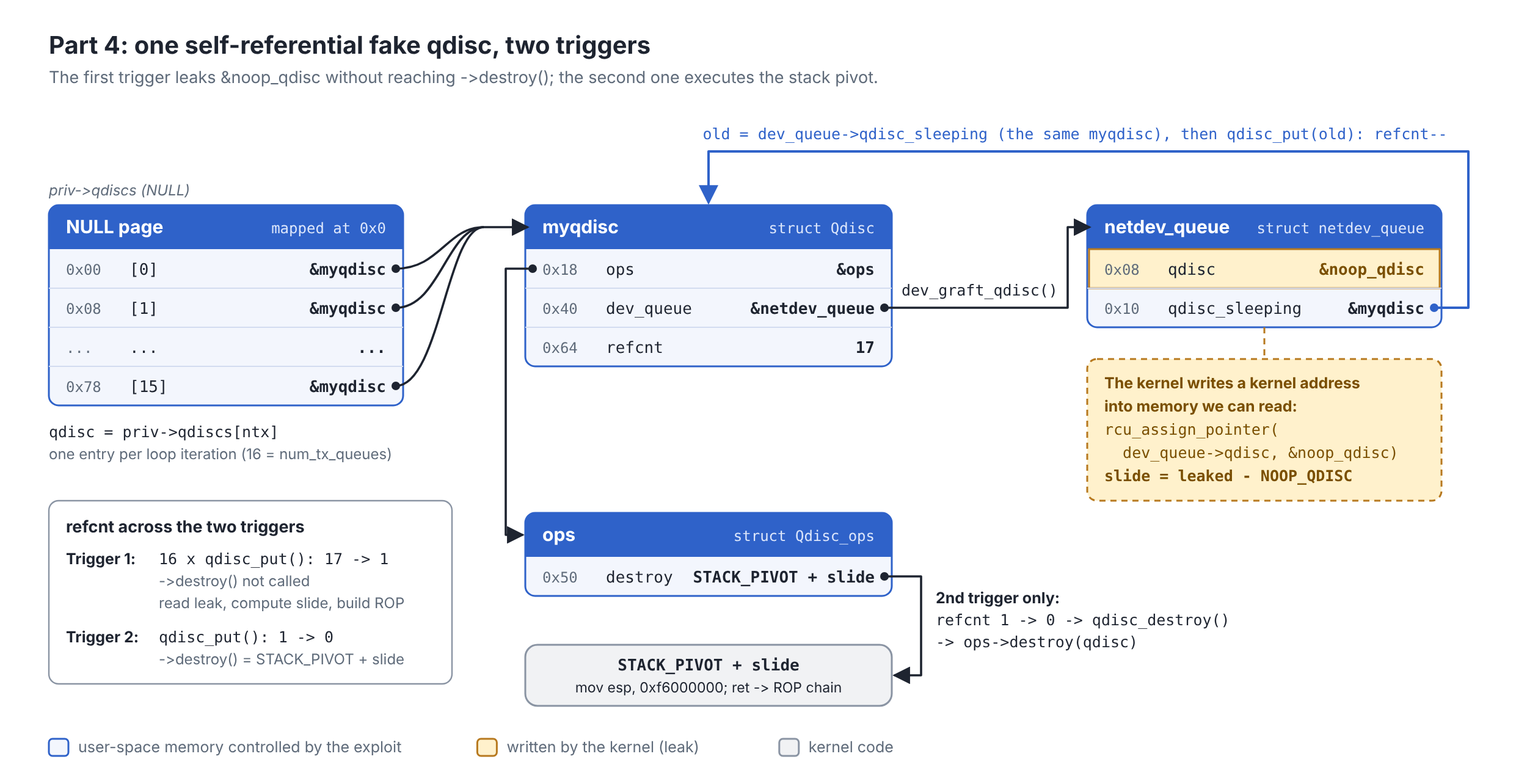Click the 'mapped at 0x0' header note
The height and width of the screenshot is (784, 1527).
point(328,228)
